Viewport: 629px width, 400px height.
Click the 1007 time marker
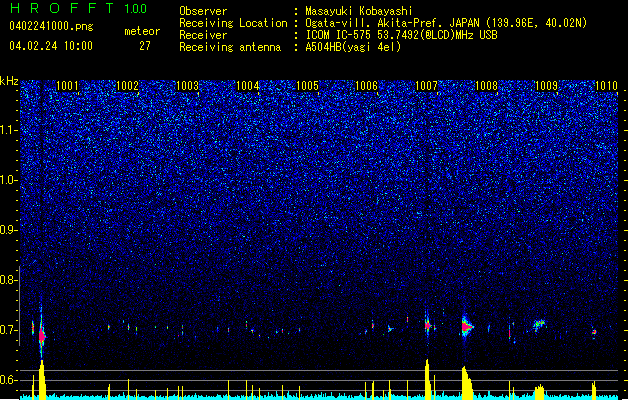(x=426, y=86)
